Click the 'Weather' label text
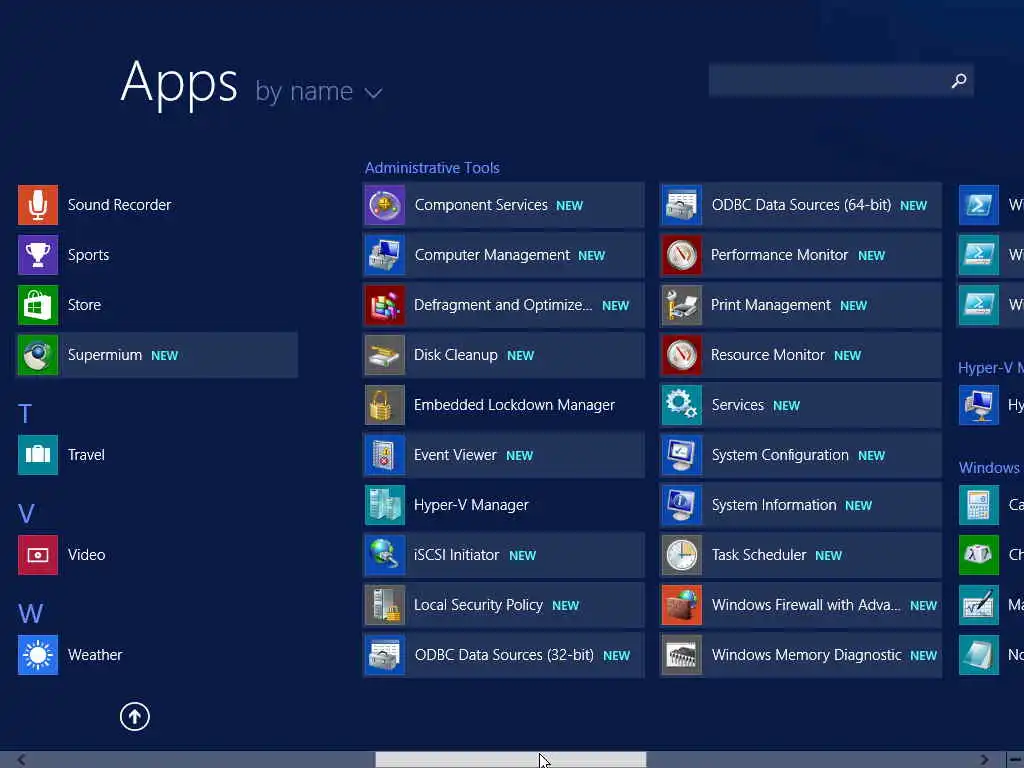 pos(95,654)
